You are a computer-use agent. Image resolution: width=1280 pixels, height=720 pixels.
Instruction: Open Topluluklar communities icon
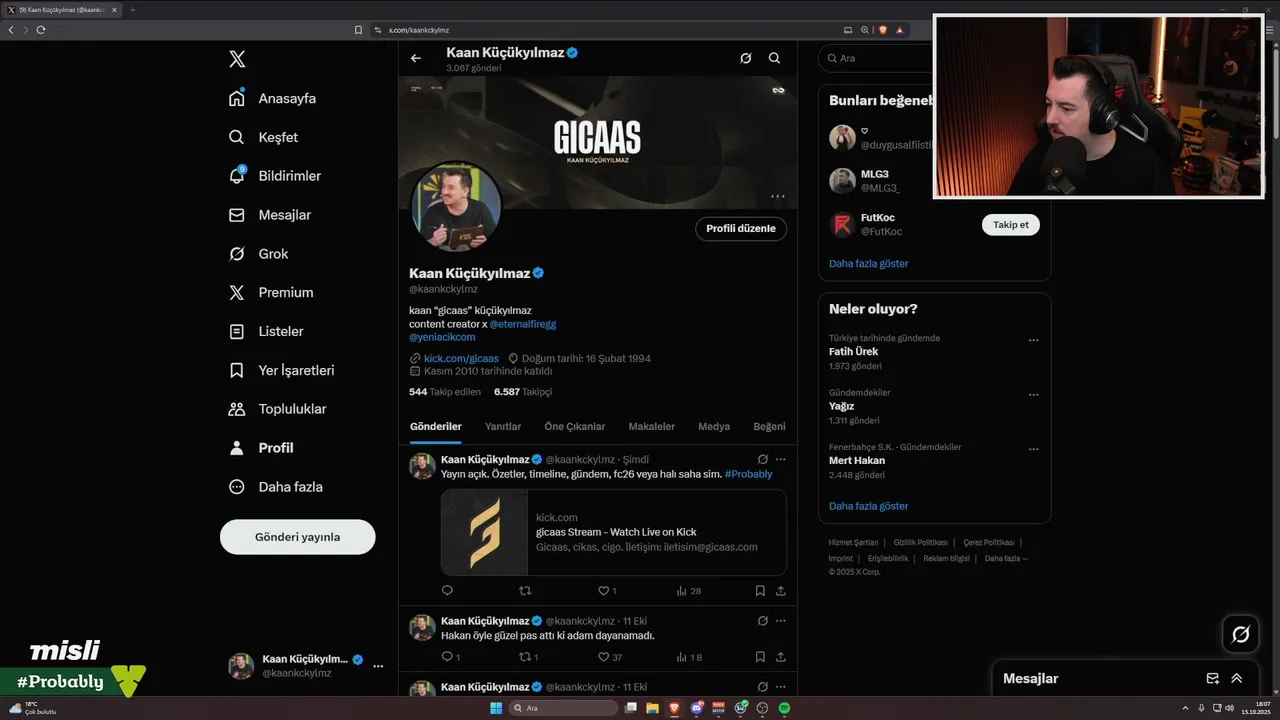pos(237,409)
